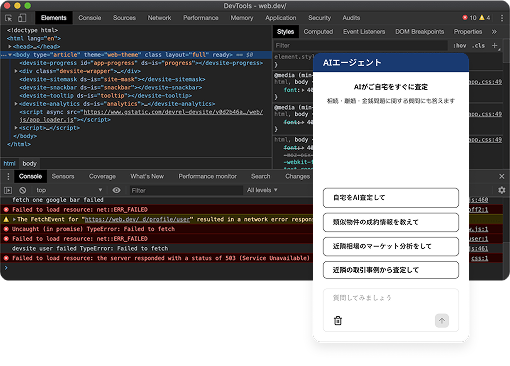The image size is (510, 366).
Task: Click the 近隣相場のマーケット分析をして suggestion button
Action: click(x=391, y=246)
